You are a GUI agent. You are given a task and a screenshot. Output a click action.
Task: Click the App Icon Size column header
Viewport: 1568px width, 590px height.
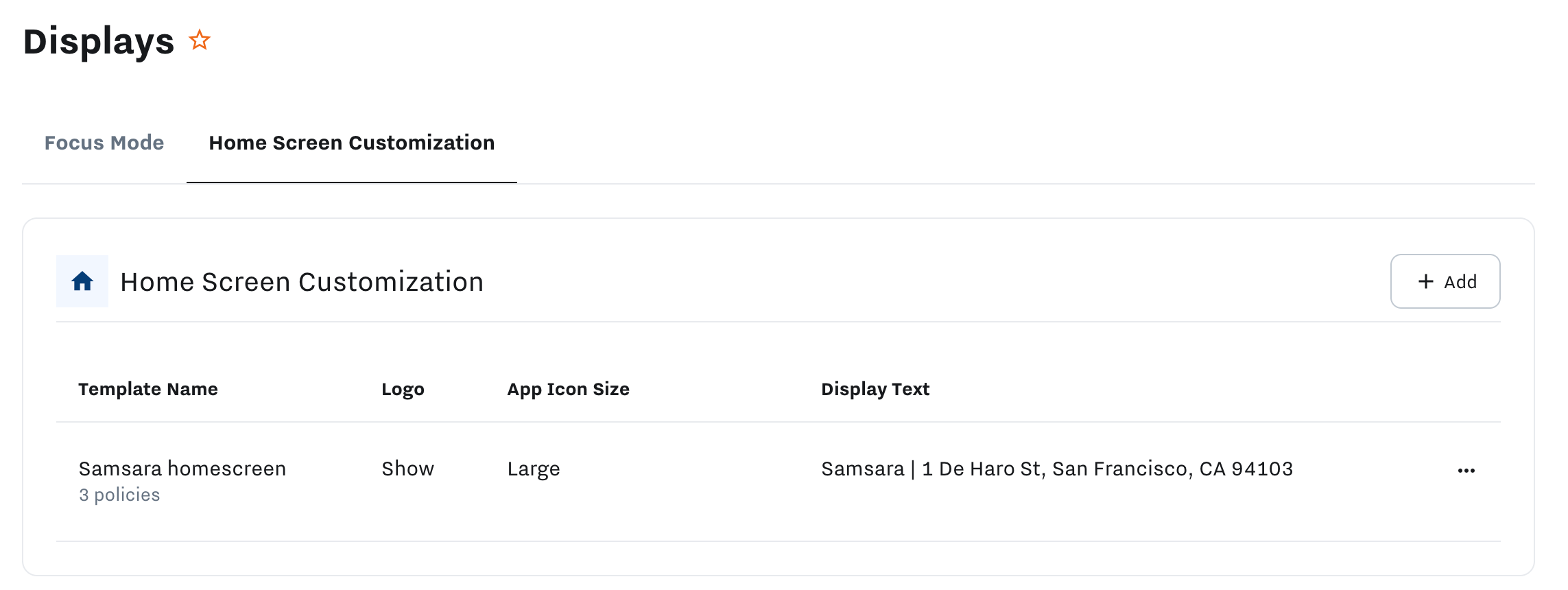click(x=568, y=388)
